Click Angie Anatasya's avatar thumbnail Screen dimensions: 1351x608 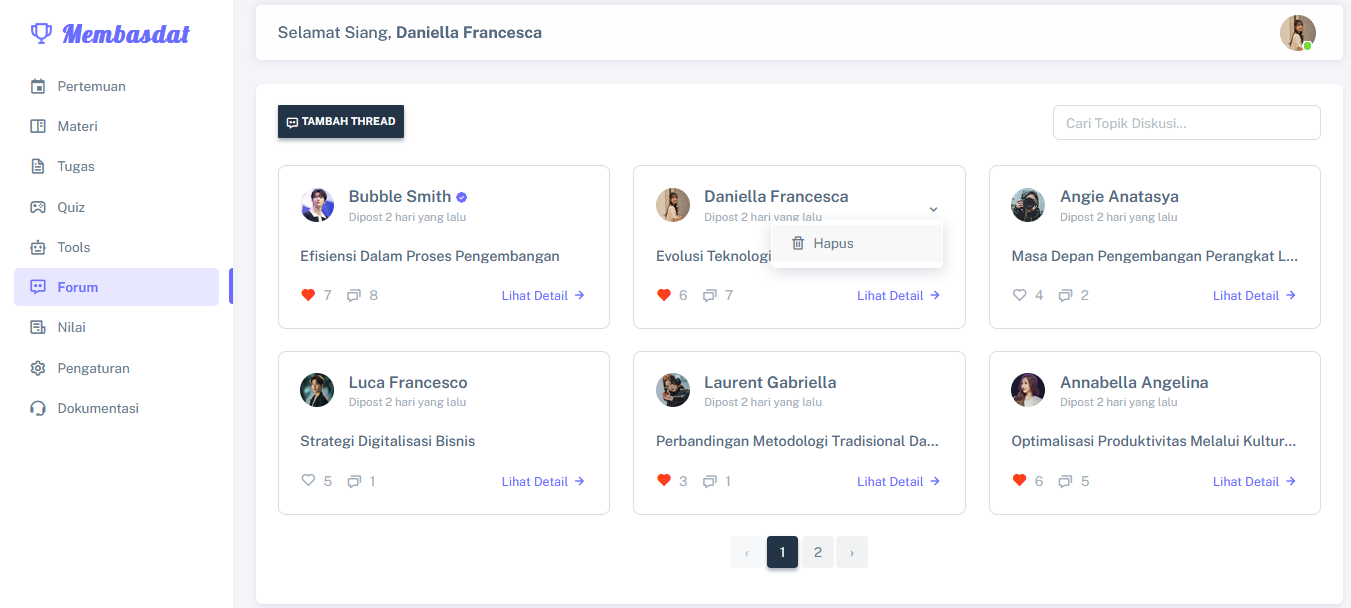[1028, 205]
